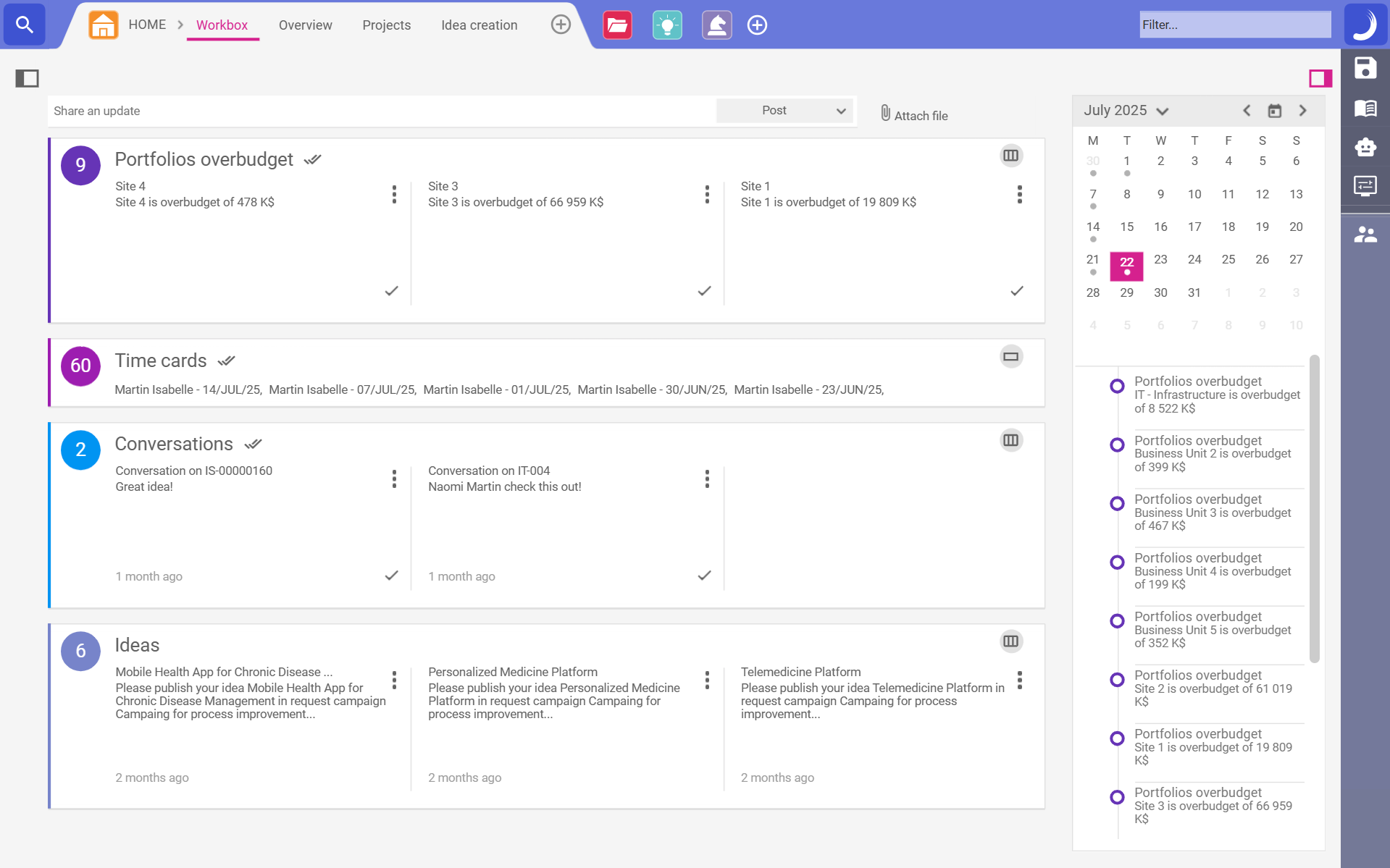Mark Site 4 notification as done
This screenshot has height=868, width=1390.
tap(391, 291)
